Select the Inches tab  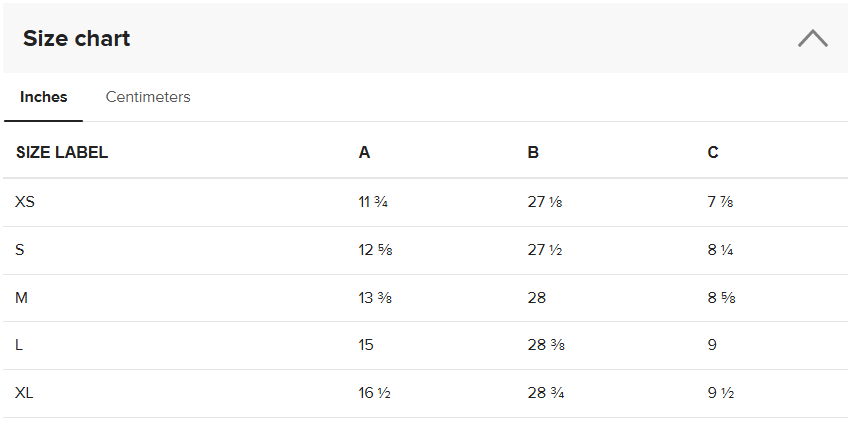tap(44, 97)
